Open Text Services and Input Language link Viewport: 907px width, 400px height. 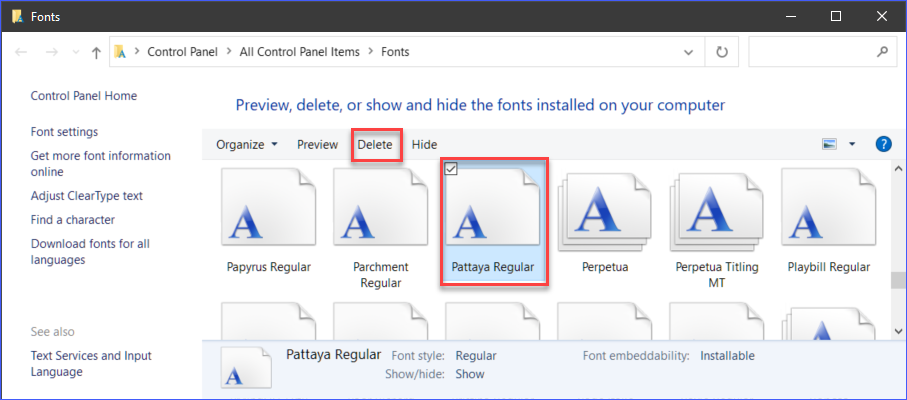(91, 364)
